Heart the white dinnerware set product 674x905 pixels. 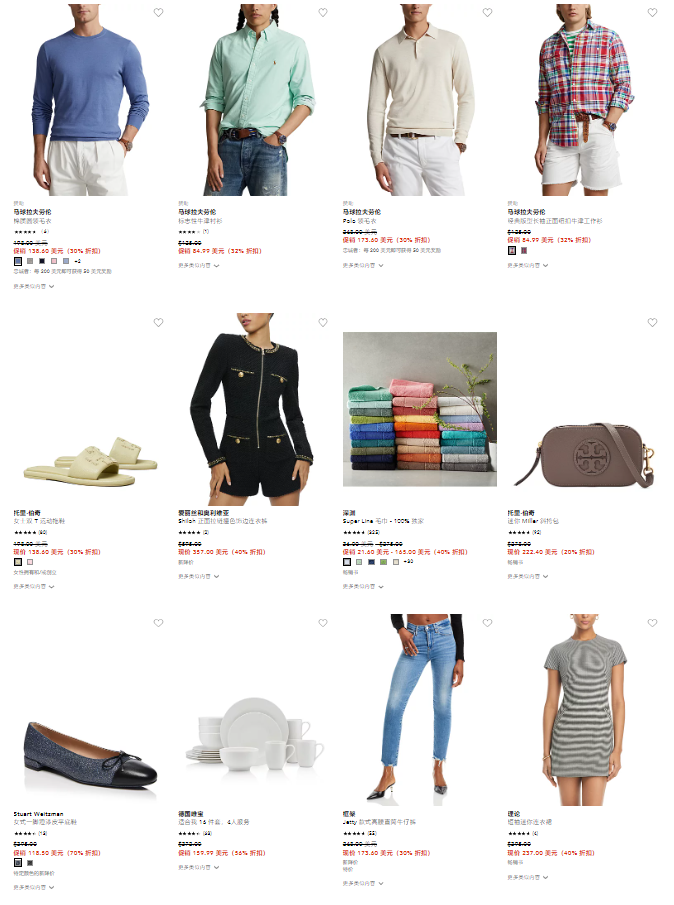click(323, 623)
